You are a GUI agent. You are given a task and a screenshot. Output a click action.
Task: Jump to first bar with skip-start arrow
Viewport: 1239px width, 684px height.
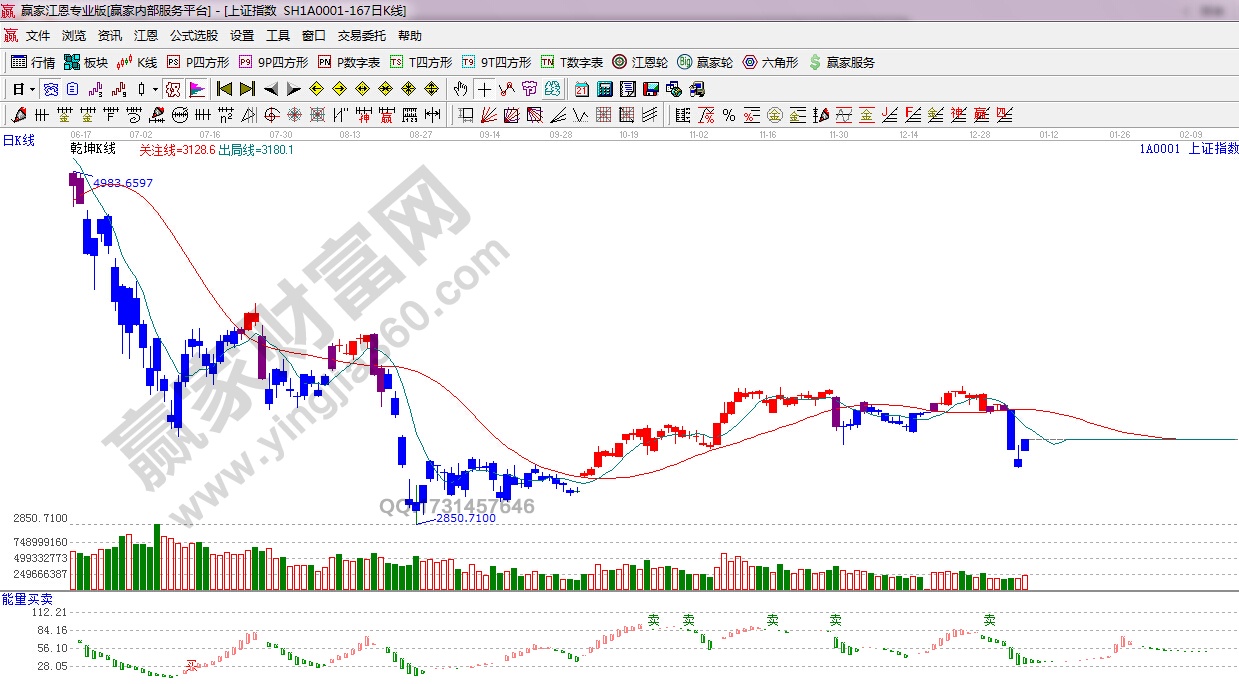click(224, 89)
